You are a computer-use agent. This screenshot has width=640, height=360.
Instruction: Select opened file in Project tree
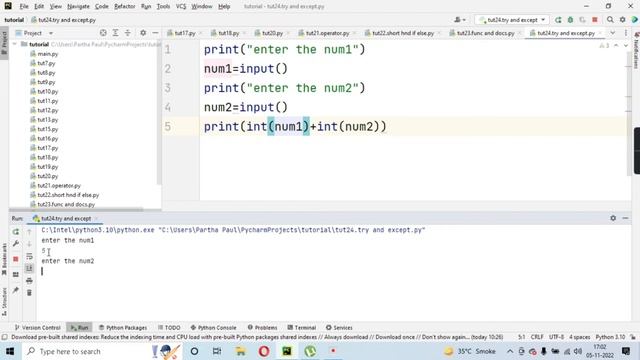click(x=103, y=33)
